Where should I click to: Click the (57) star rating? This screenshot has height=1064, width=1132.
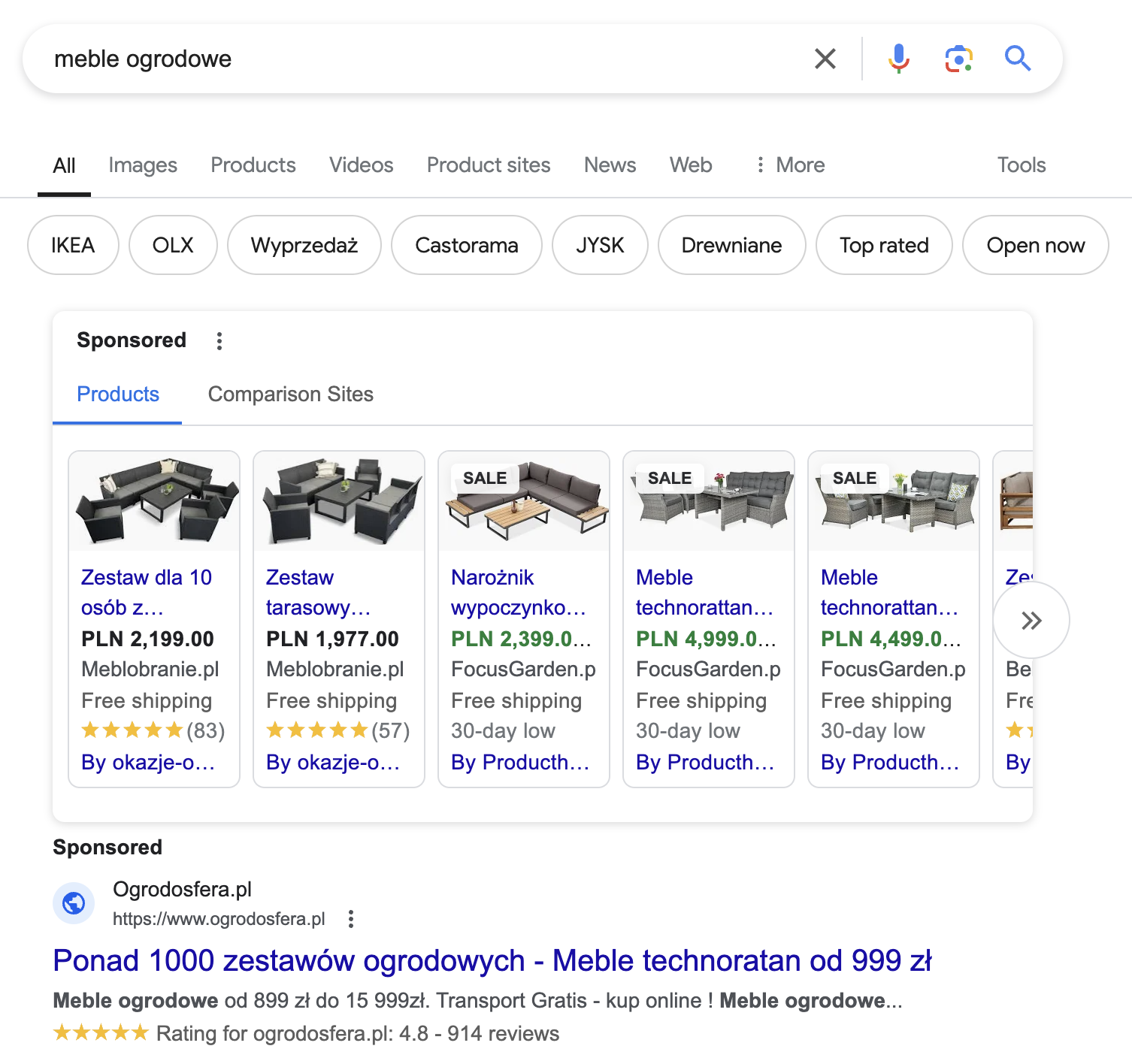[x=338, y=730]
